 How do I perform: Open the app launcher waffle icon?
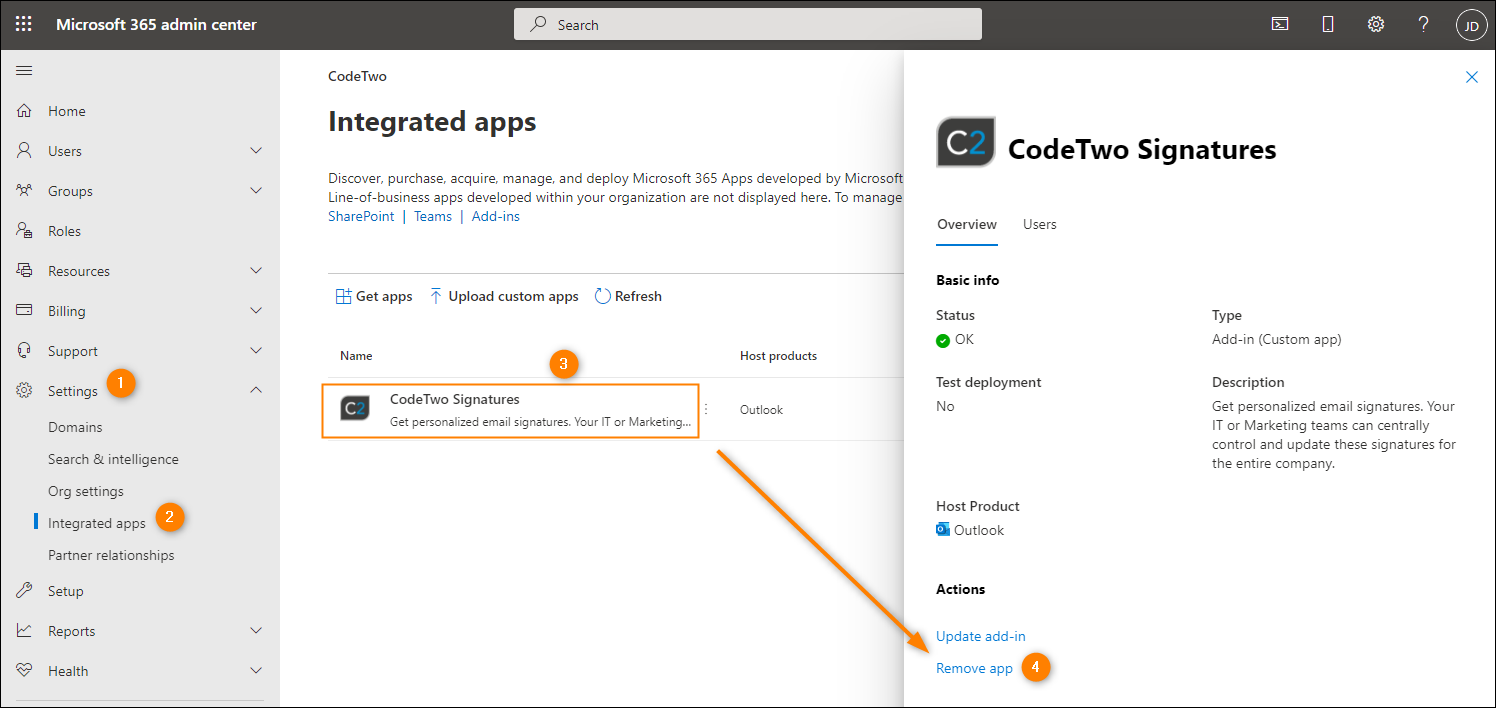[24, 24]
